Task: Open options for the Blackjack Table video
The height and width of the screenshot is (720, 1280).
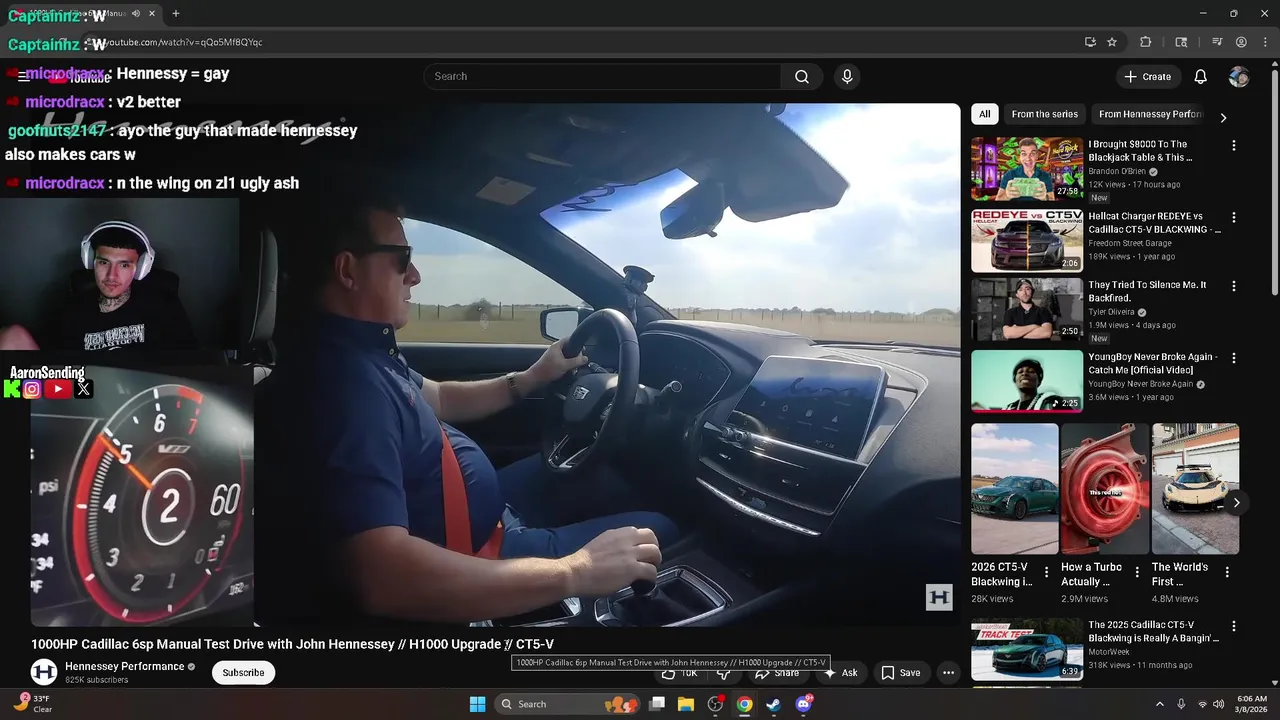Action: (x=1233, y=146)
